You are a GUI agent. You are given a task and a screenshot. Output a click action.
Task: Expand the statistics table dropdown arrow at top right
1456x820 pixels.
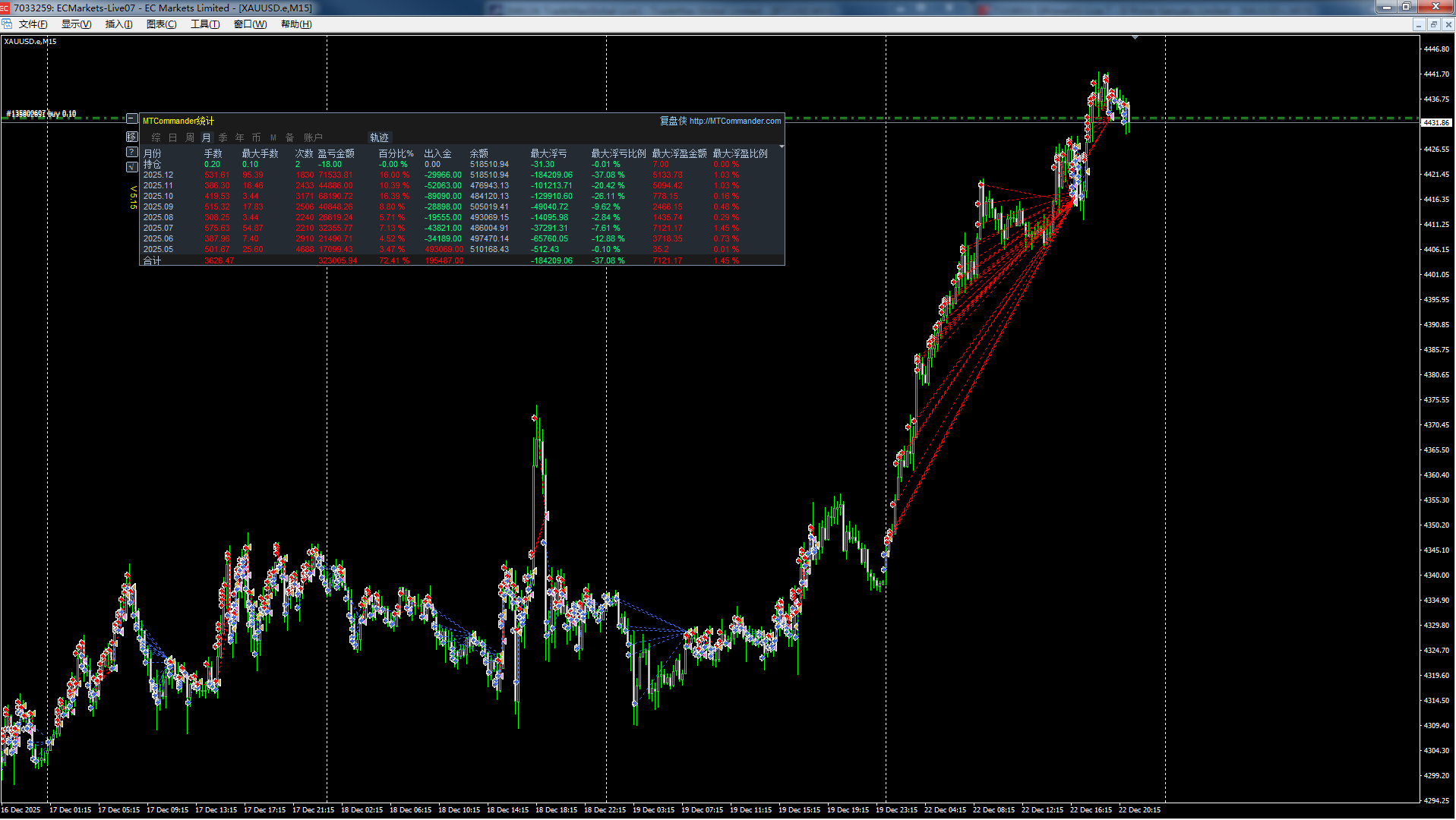pyautogui.click(x=782, y=146)
